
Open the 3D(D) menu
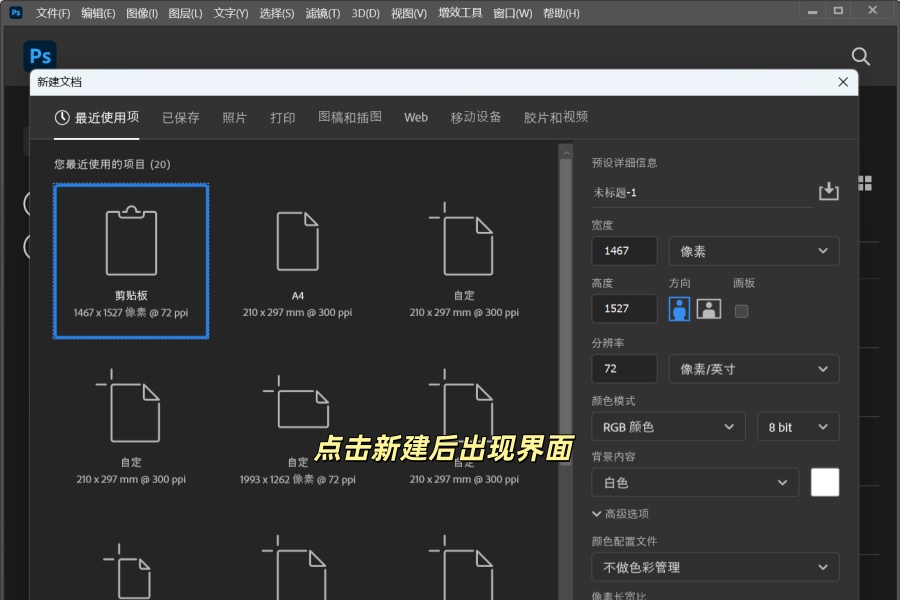point(366,13)
